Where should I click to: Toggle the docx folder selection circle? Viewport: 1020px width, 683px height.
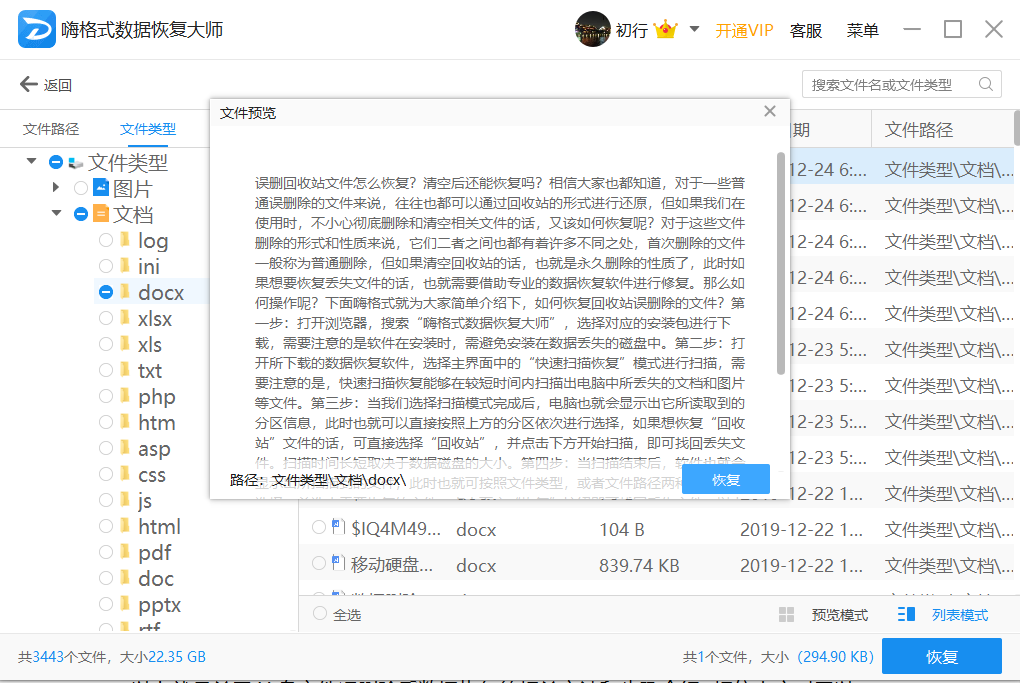(106, 292)
